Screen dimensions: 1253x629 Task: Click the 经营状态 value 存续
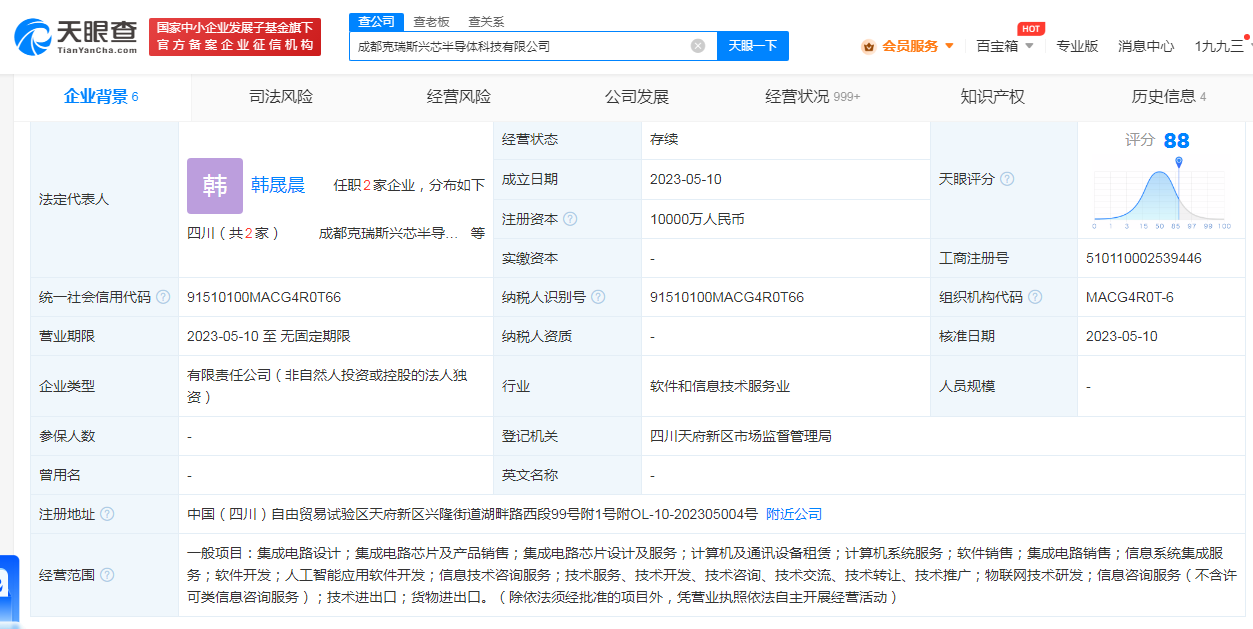pos(664,139)
